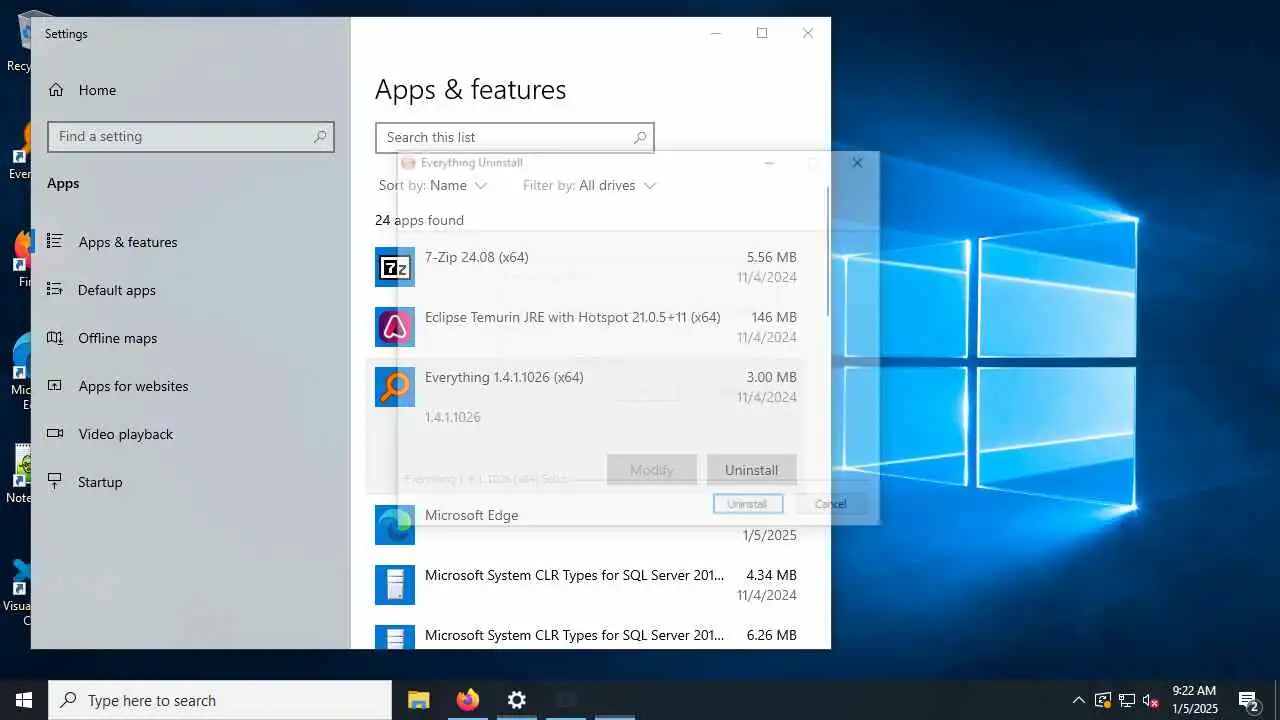This screenshot has height=720, width=1280.
Task: Maximize the Settings window
Action: tap(762, 33)
